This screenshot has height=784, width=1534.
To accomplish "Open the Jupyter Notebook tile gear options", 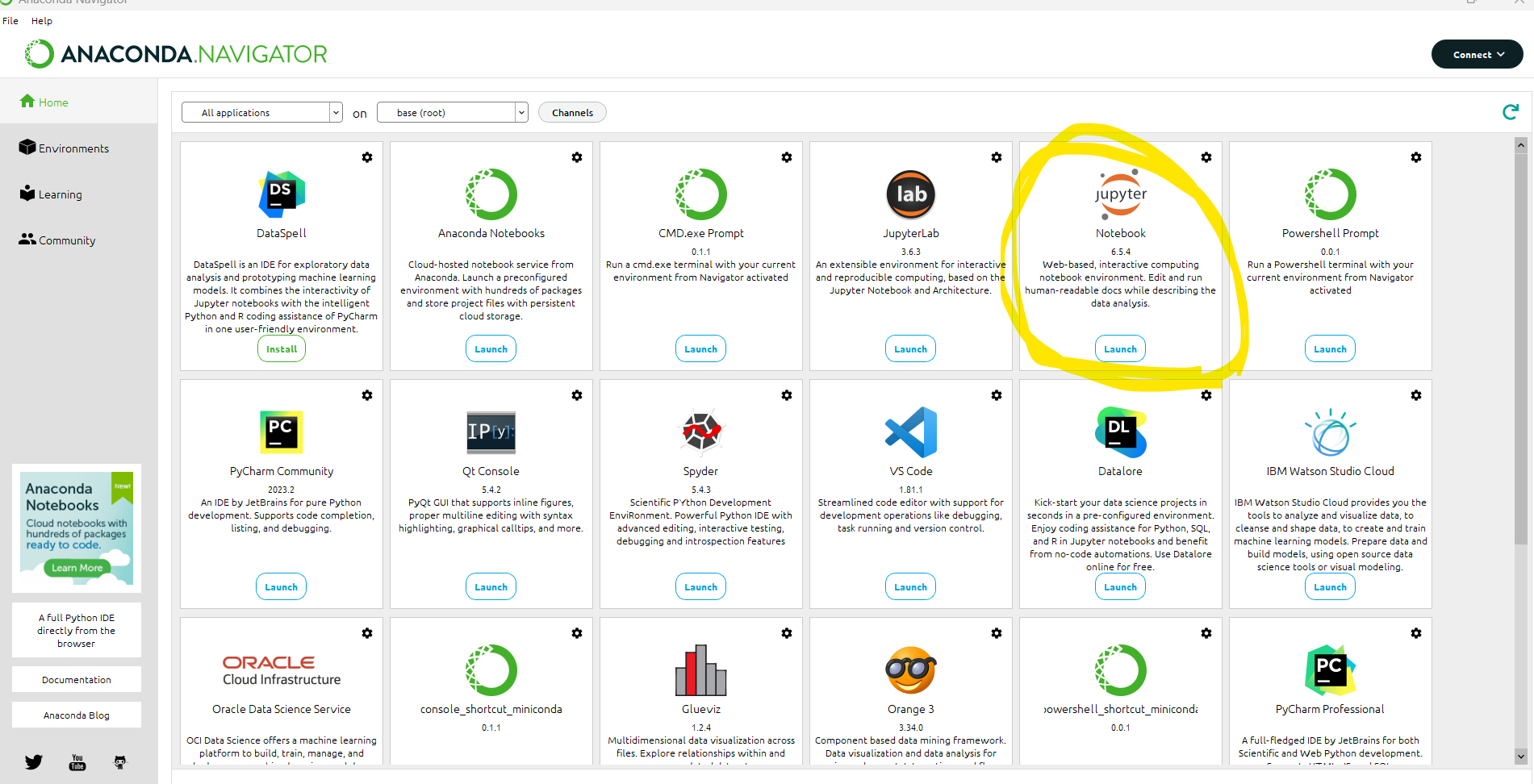I will click(x=1206, y=157).
